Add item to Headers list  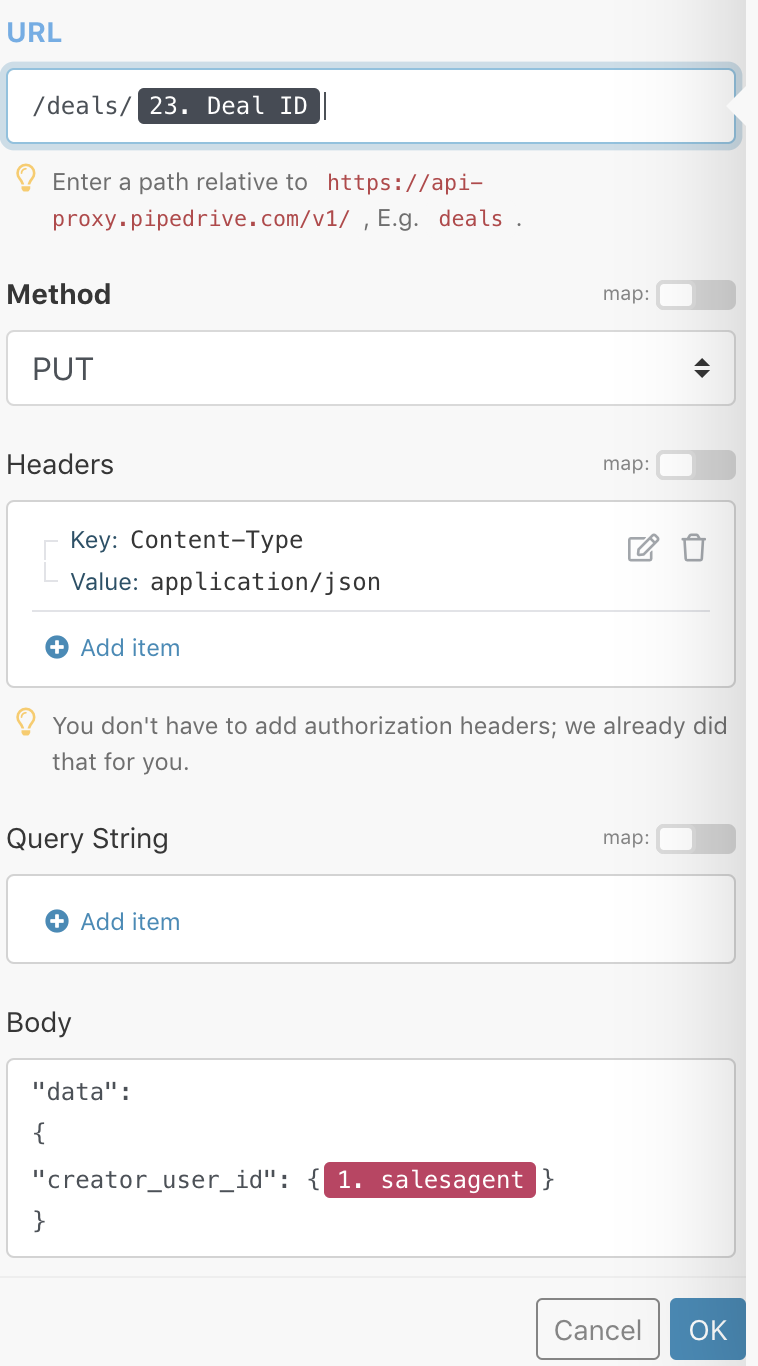point(130,648)
